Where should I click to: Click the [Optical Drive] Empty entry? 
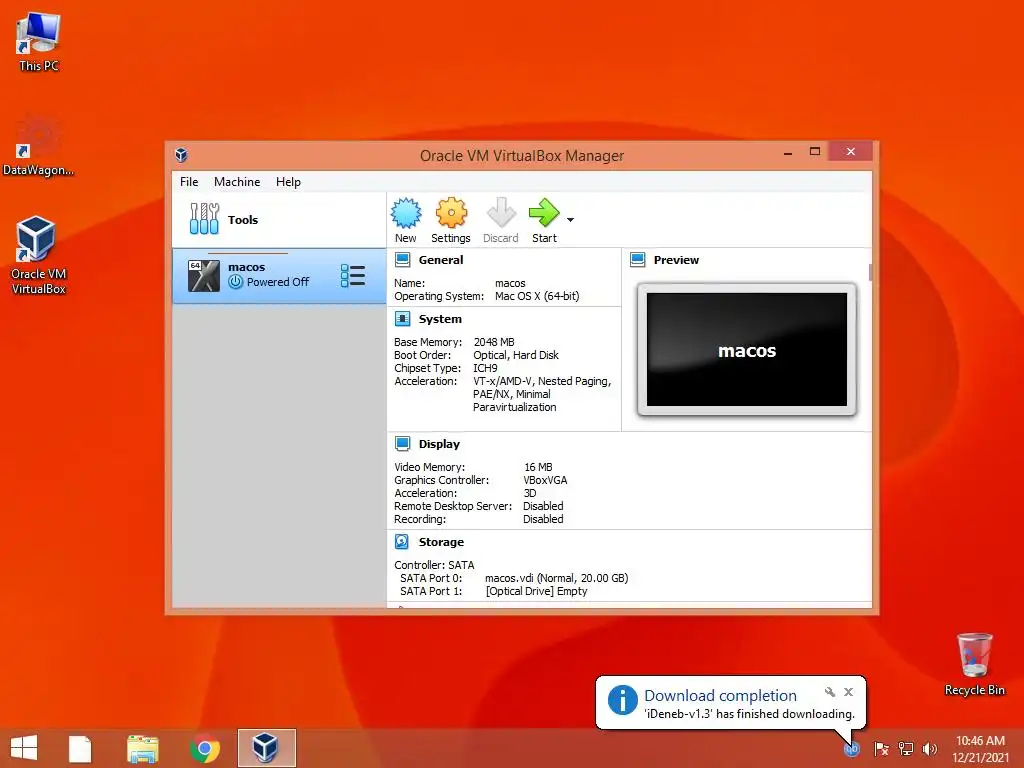[537, 591]
